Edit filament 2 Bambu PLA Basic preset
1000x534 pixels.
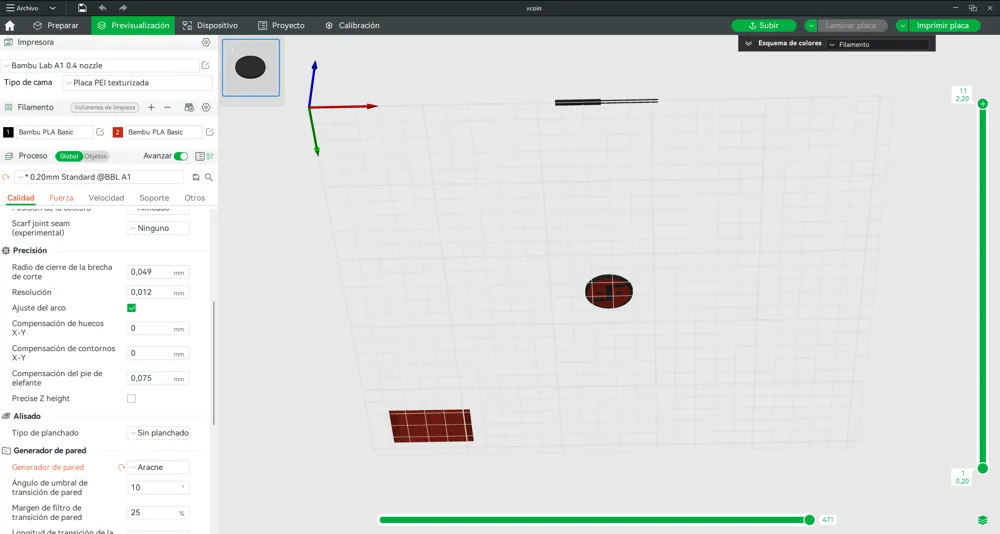pos(209,132)
